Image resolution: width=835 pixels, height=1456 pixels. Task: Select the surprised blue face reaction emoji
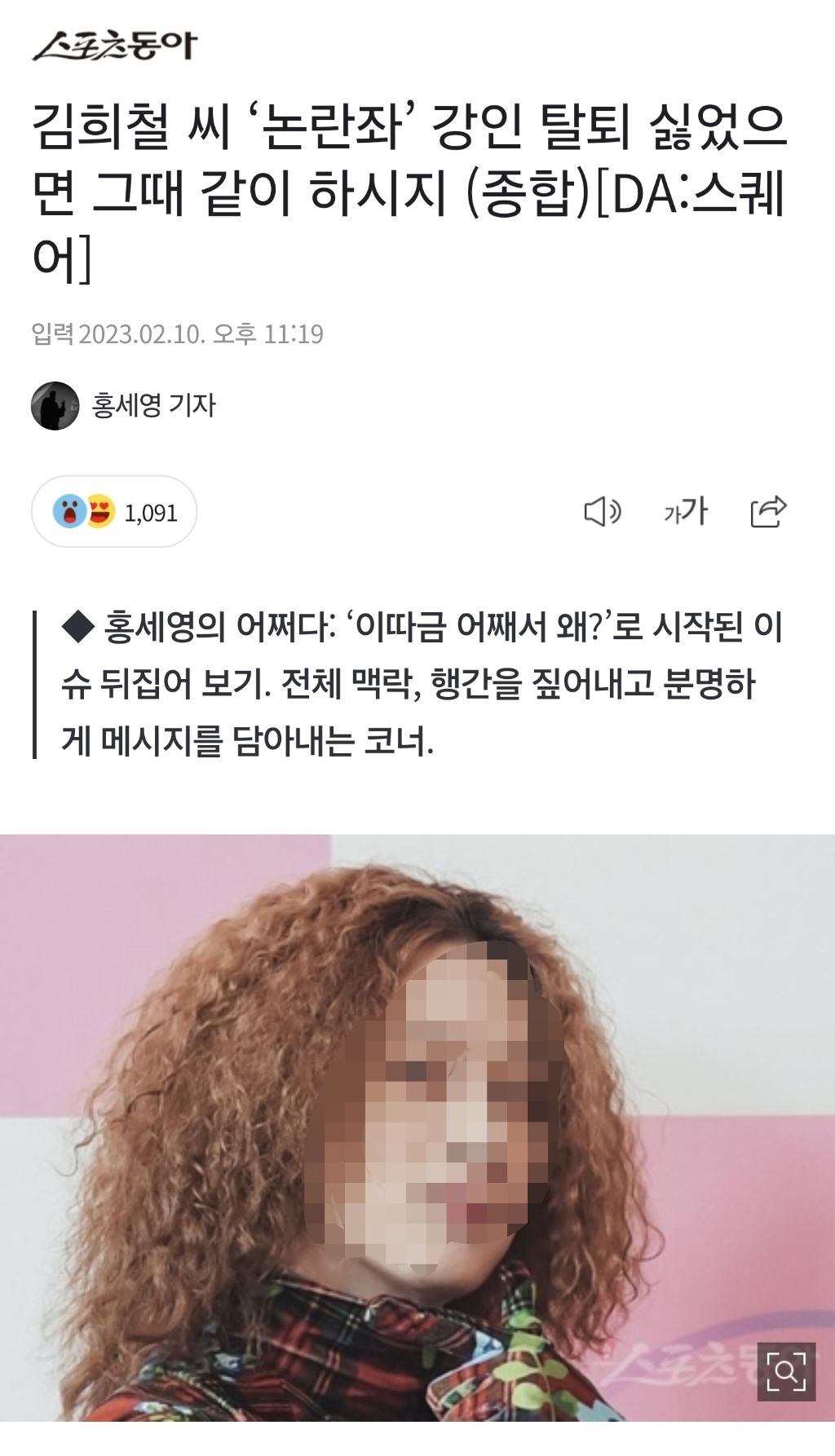pos(69,511)
